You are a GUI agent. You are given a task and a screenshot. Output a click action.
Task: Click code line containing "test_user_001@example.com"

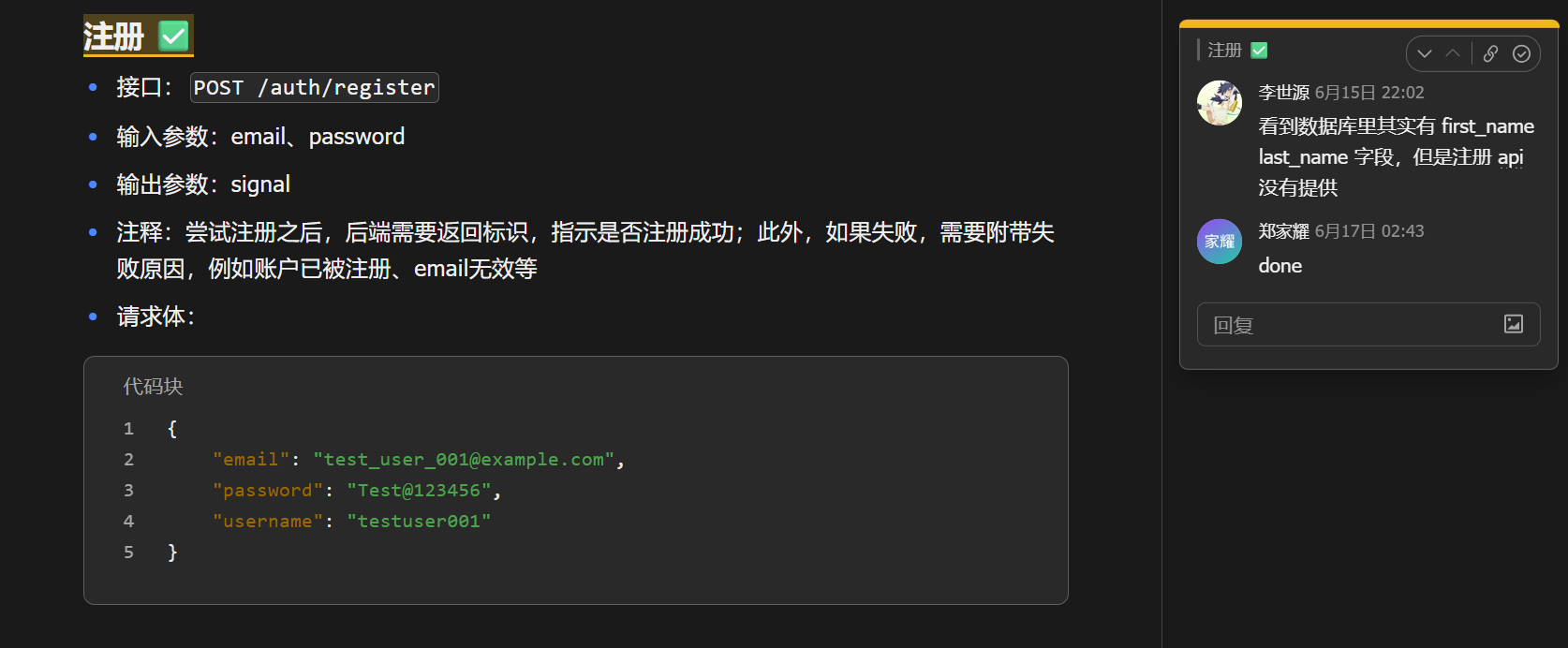click(419, 460)
